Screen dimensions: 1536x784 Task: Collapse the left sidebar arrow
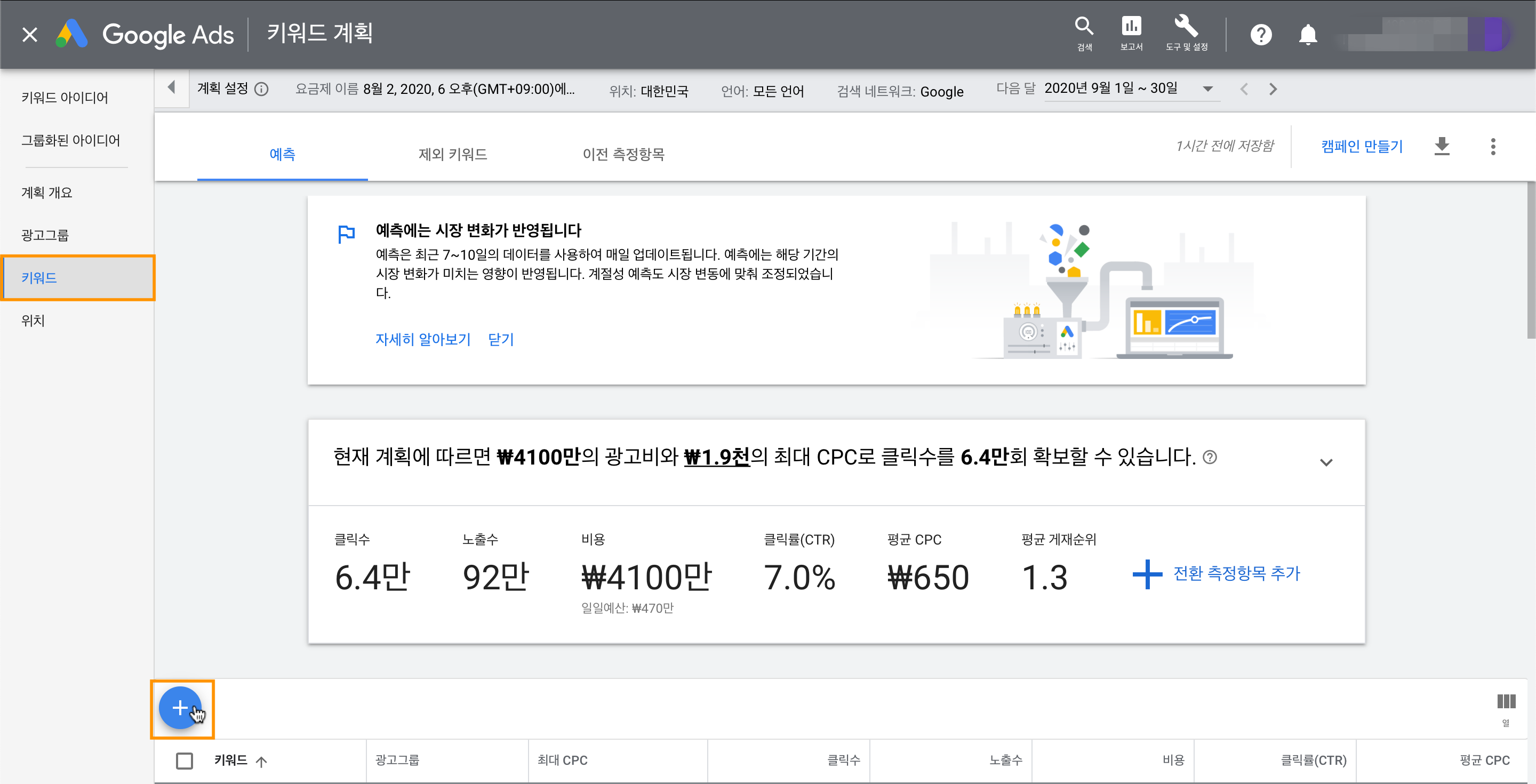(172, 88)
